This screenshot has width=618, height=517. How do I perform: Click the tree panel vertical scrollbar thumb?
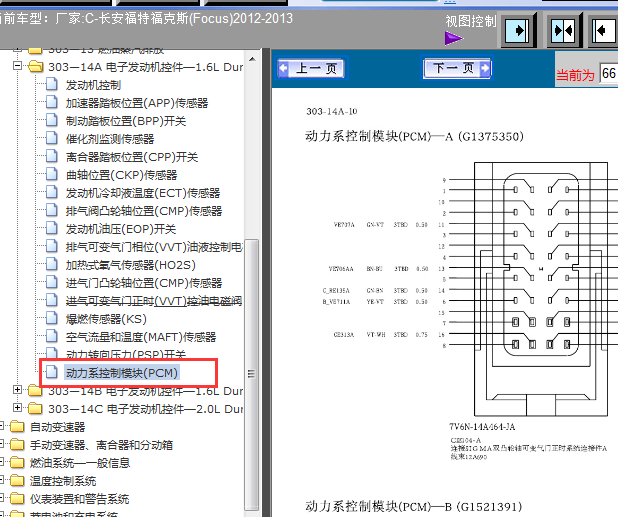coord(251,374)
